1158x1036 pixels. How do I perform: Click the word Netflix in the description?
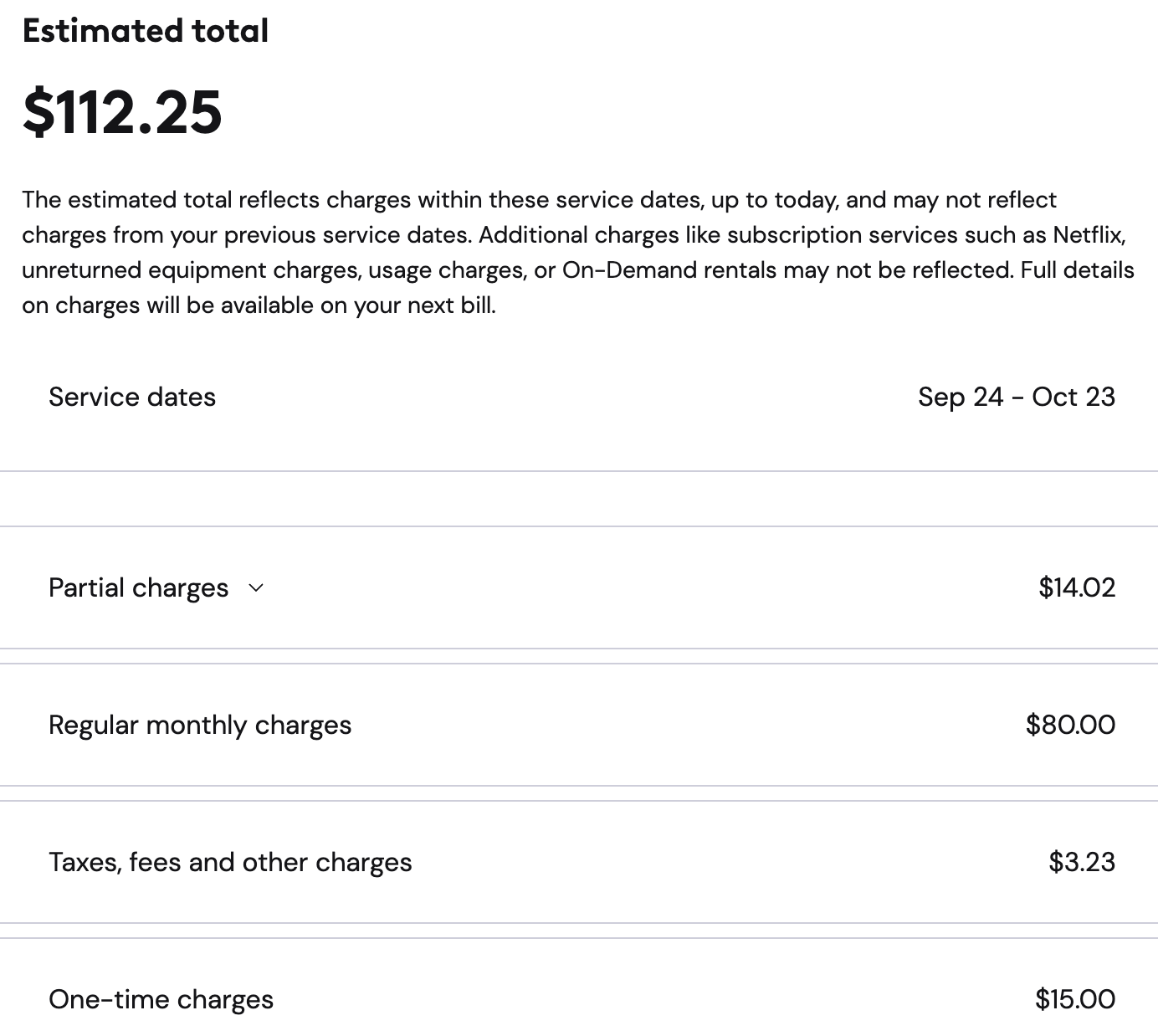[1088, 234]
